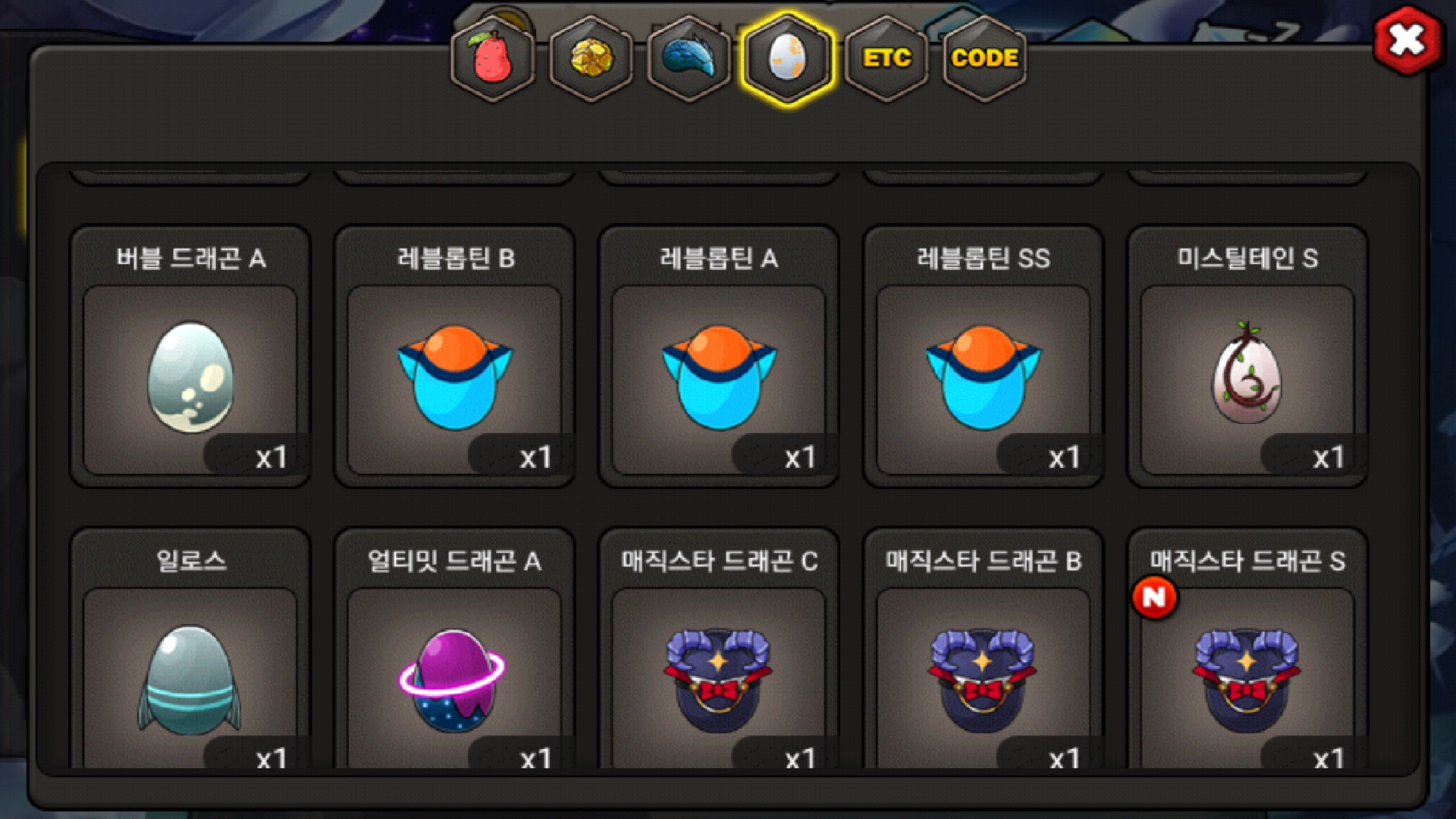This screenshot has height=819, width=1456.
Task: Click the red N new badge
Action: 1154,598
